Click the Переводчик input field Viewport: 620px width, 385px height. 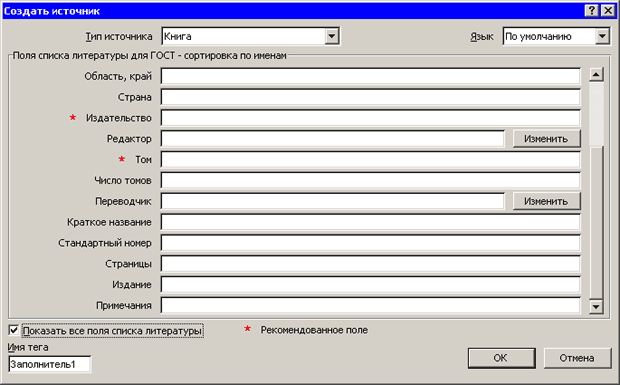point(333,201)
